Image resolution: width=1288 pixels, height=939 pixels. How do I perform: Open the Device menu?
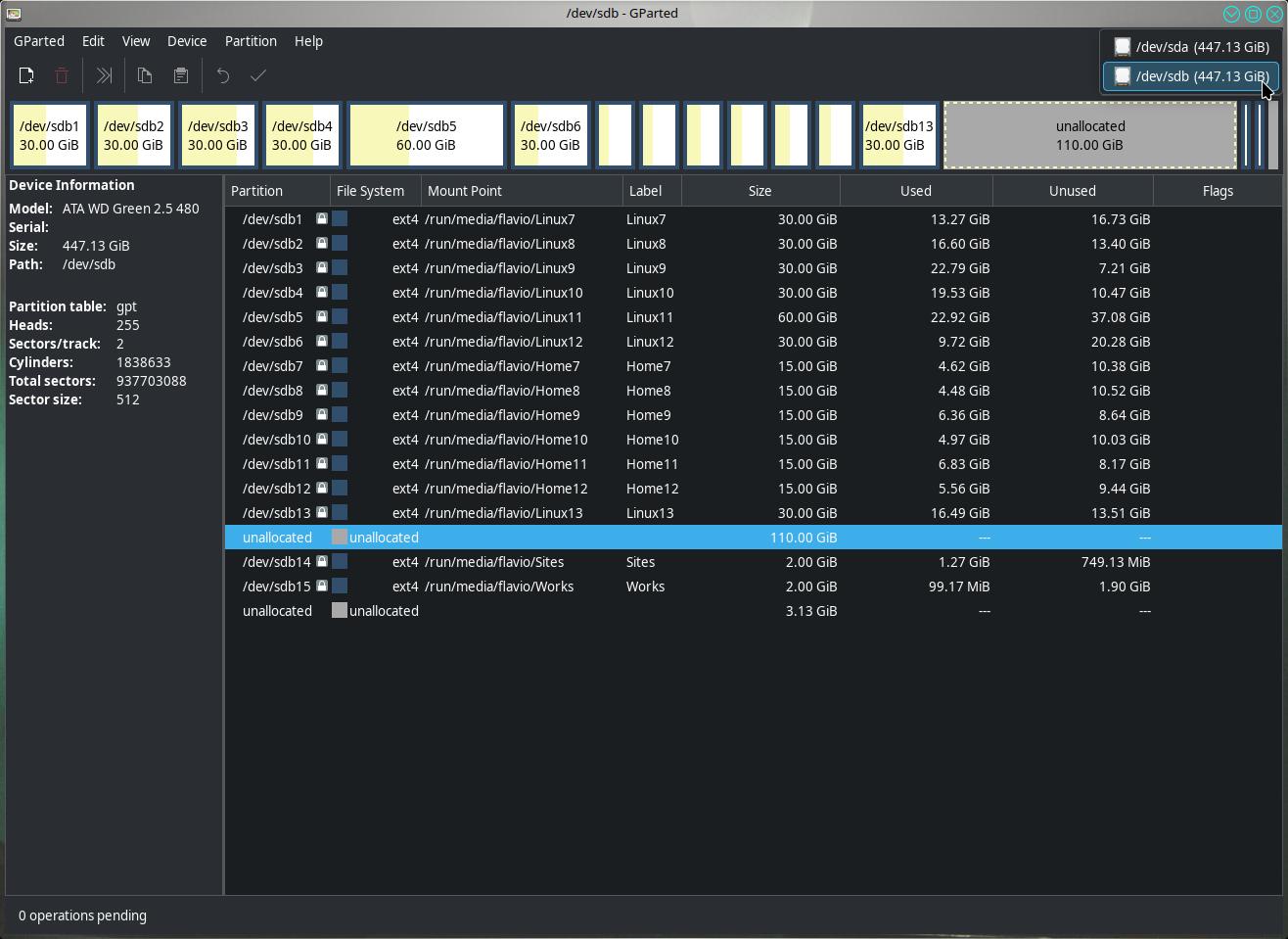click(186, 41)
